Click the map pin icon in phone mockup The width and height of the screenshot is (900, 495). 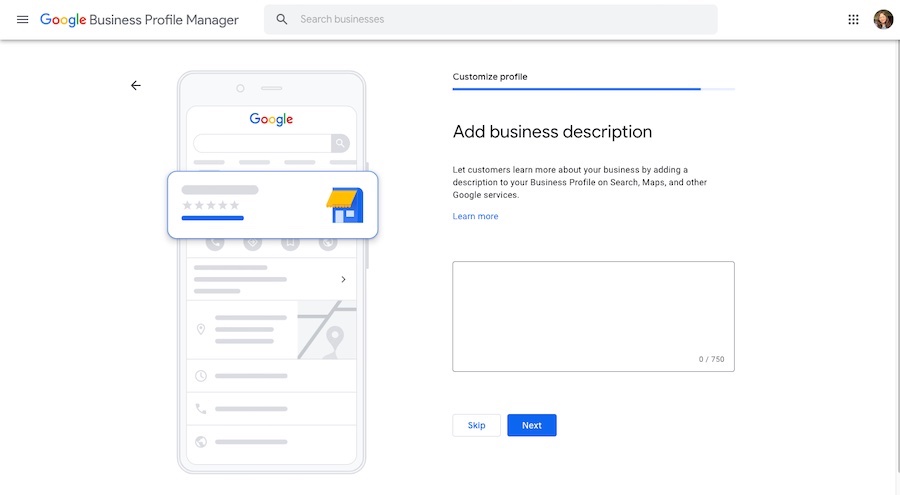[x=201, y=329]
